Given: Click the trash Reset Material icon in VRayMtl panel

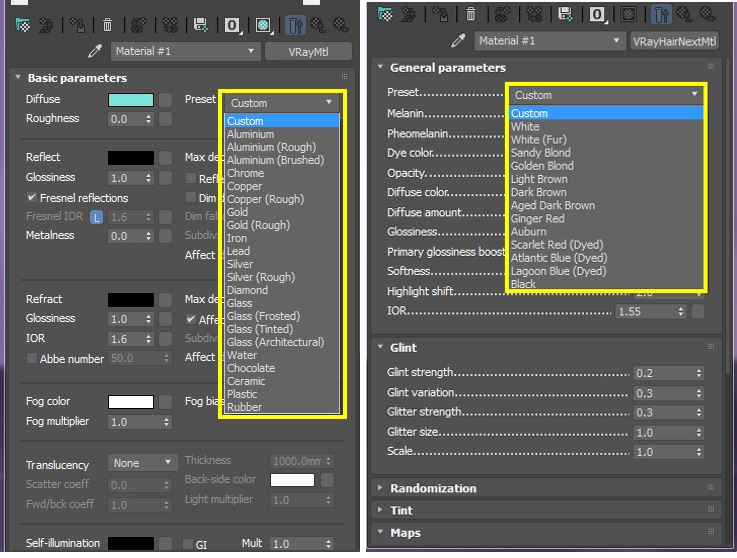Looking at the screenshot, I should coord(108,25).
